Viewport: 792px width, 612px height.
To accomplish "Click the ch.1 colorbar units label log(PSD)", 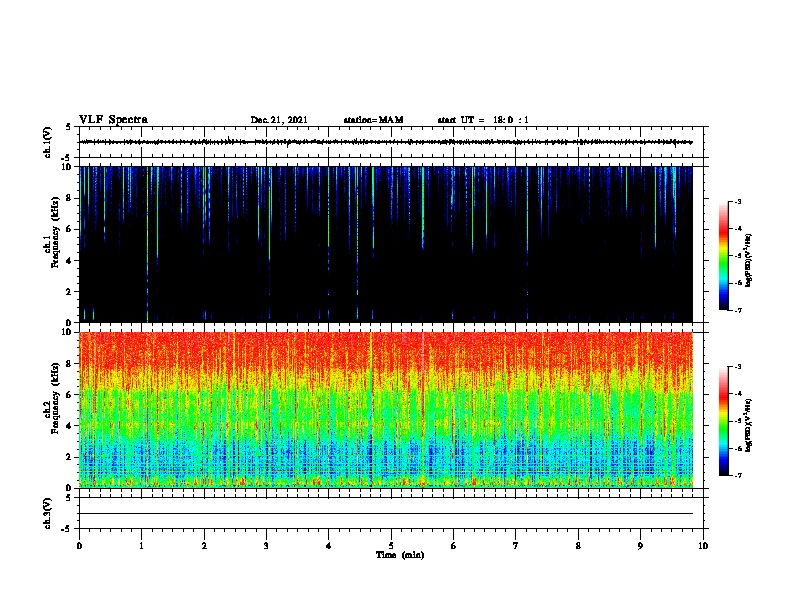I will [x=748, y=260].
